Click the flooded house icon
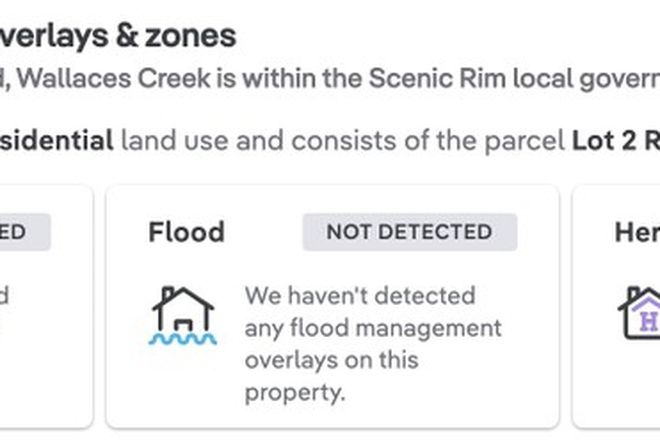 [183, 316]
